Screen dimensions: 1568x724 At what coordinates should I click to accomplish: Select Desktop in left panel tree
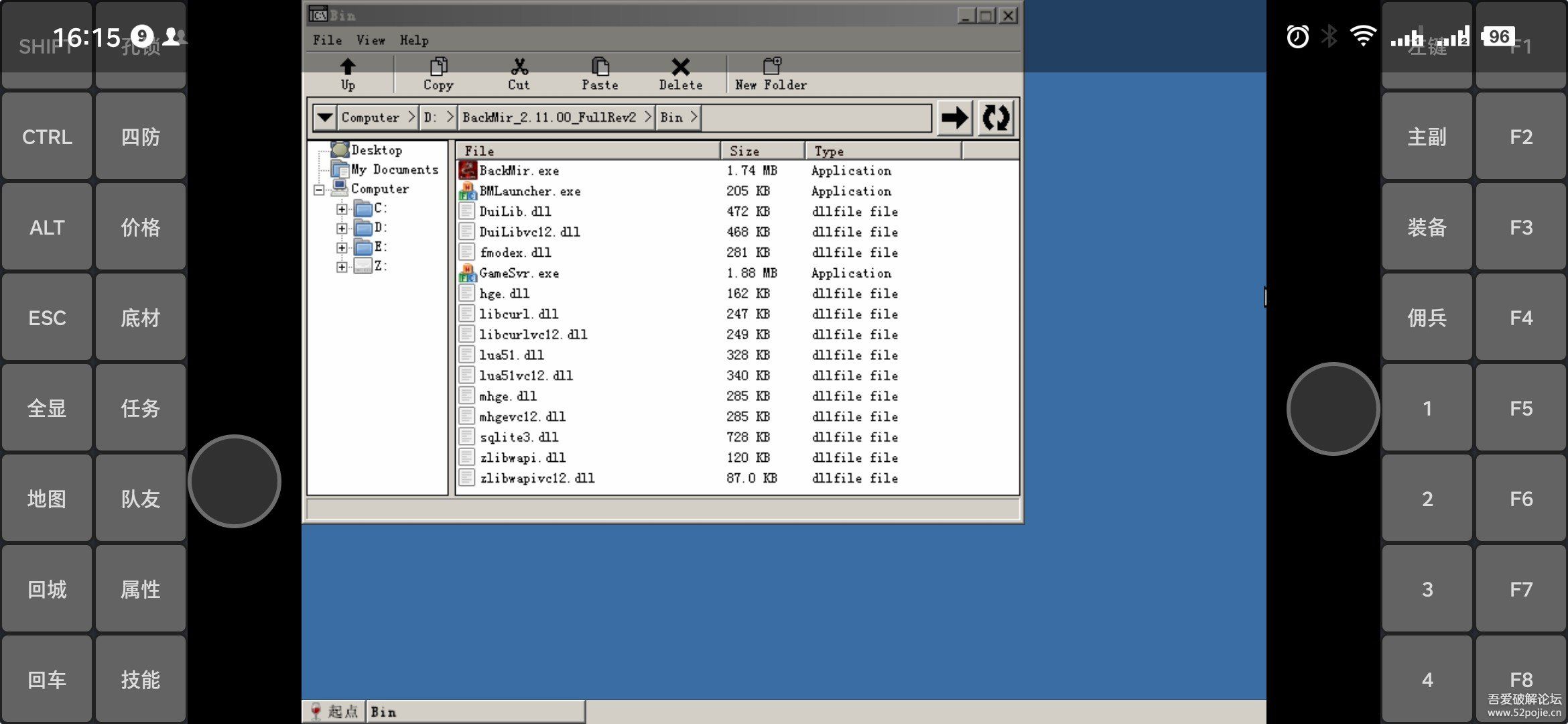[x=378, y=150]
